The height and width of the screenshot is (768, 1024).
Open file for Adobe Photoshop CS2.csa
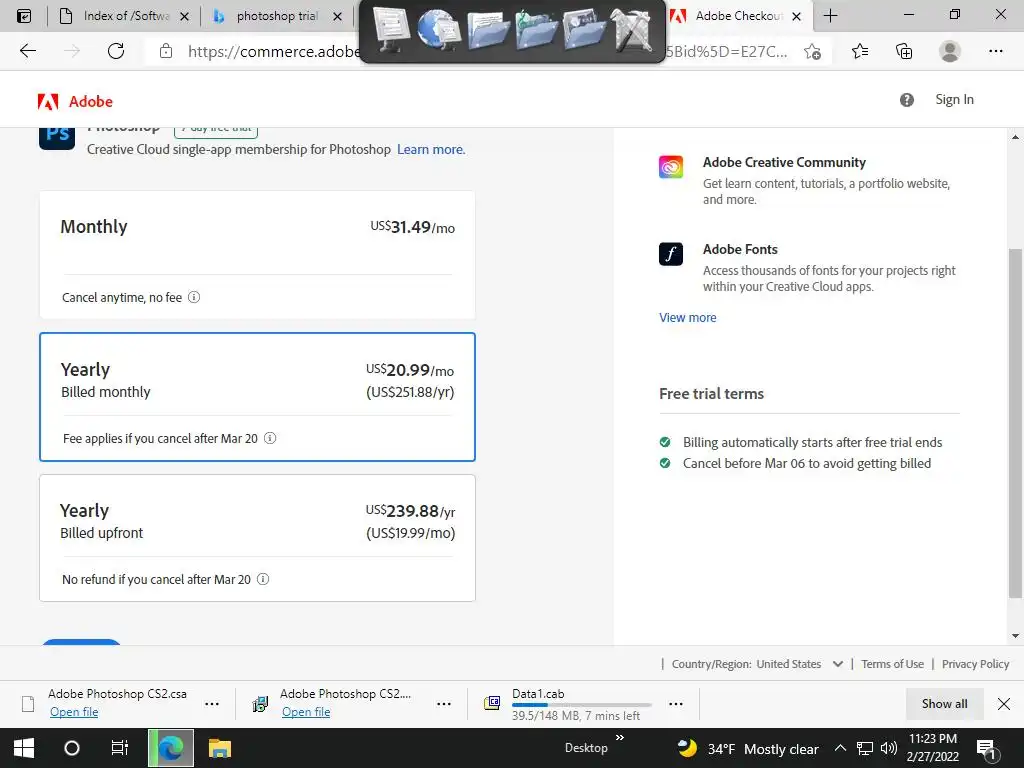(74, 712)
